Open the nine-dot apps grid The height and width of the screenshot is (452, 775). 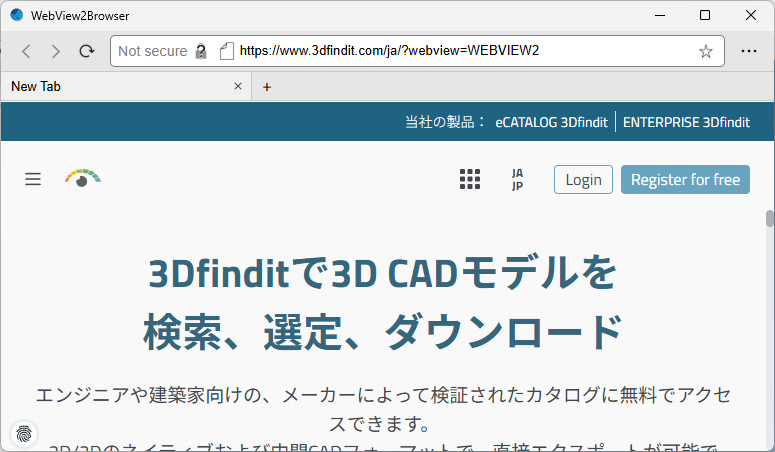[x=470, y=179]
